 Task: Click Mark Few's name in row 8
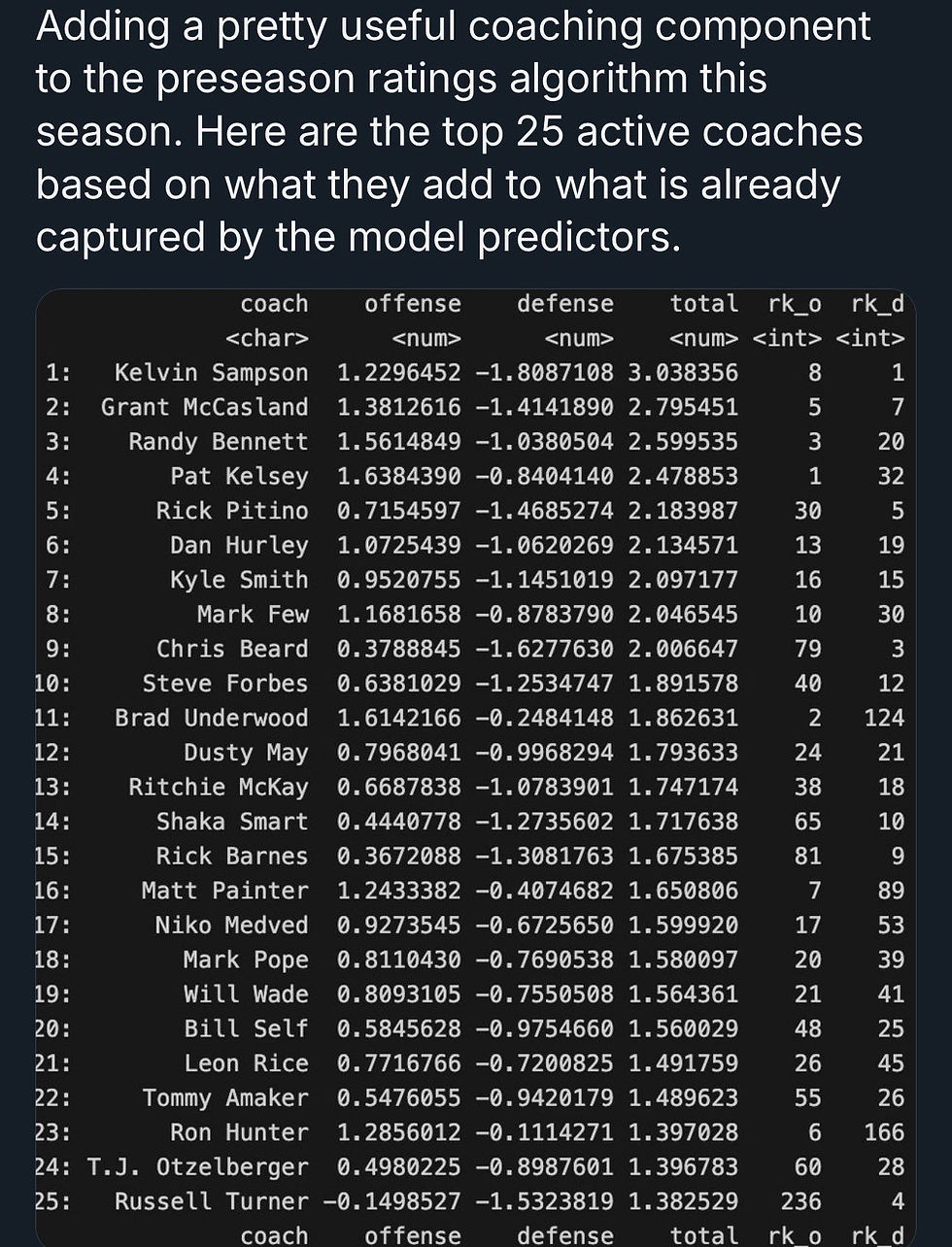click(x=253, y=615)
